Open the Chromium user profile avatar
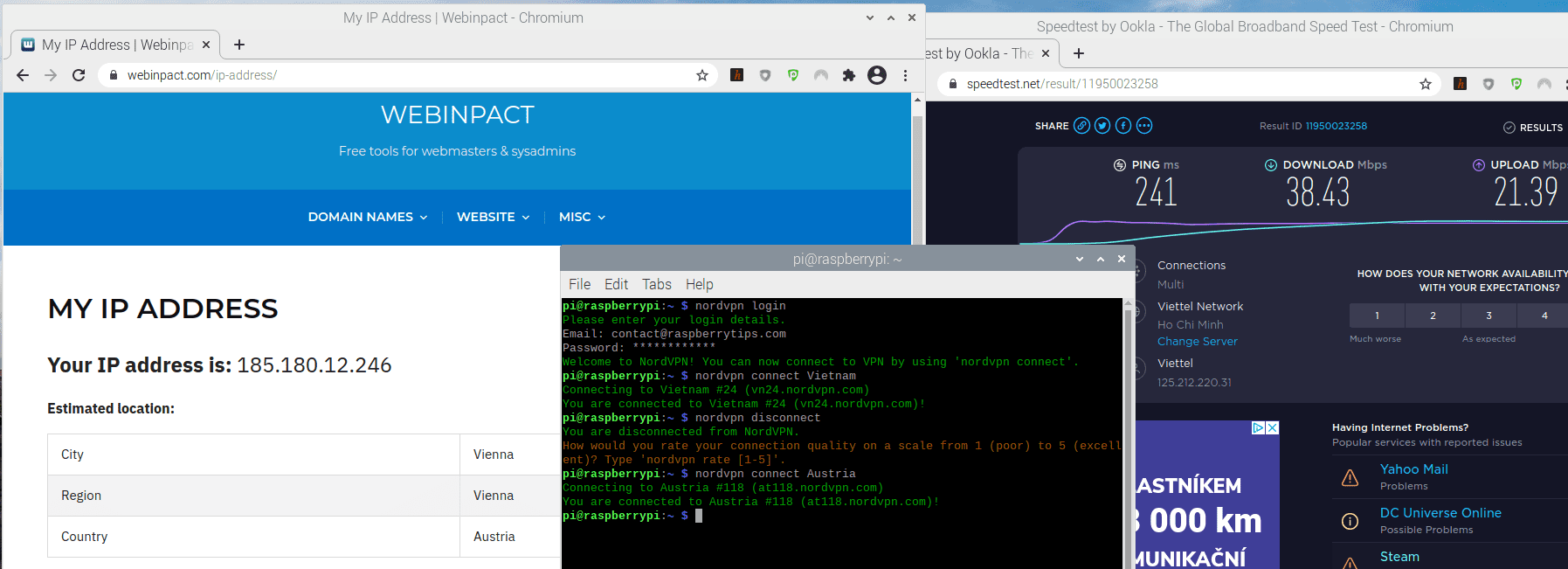1568x569 pixels. pos(877,75)
